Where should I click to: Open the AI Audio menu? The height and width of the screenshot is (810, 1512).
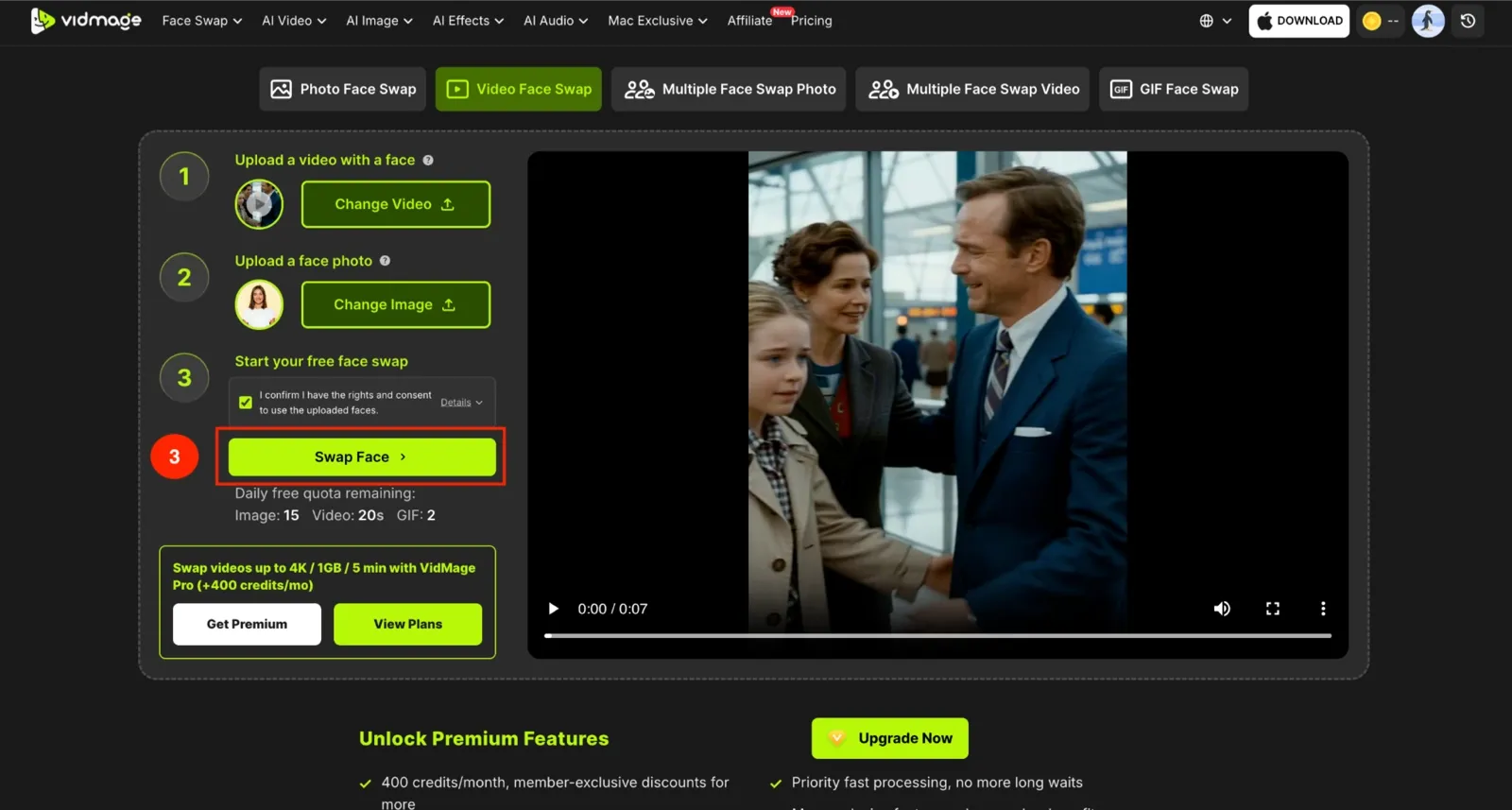556,20
